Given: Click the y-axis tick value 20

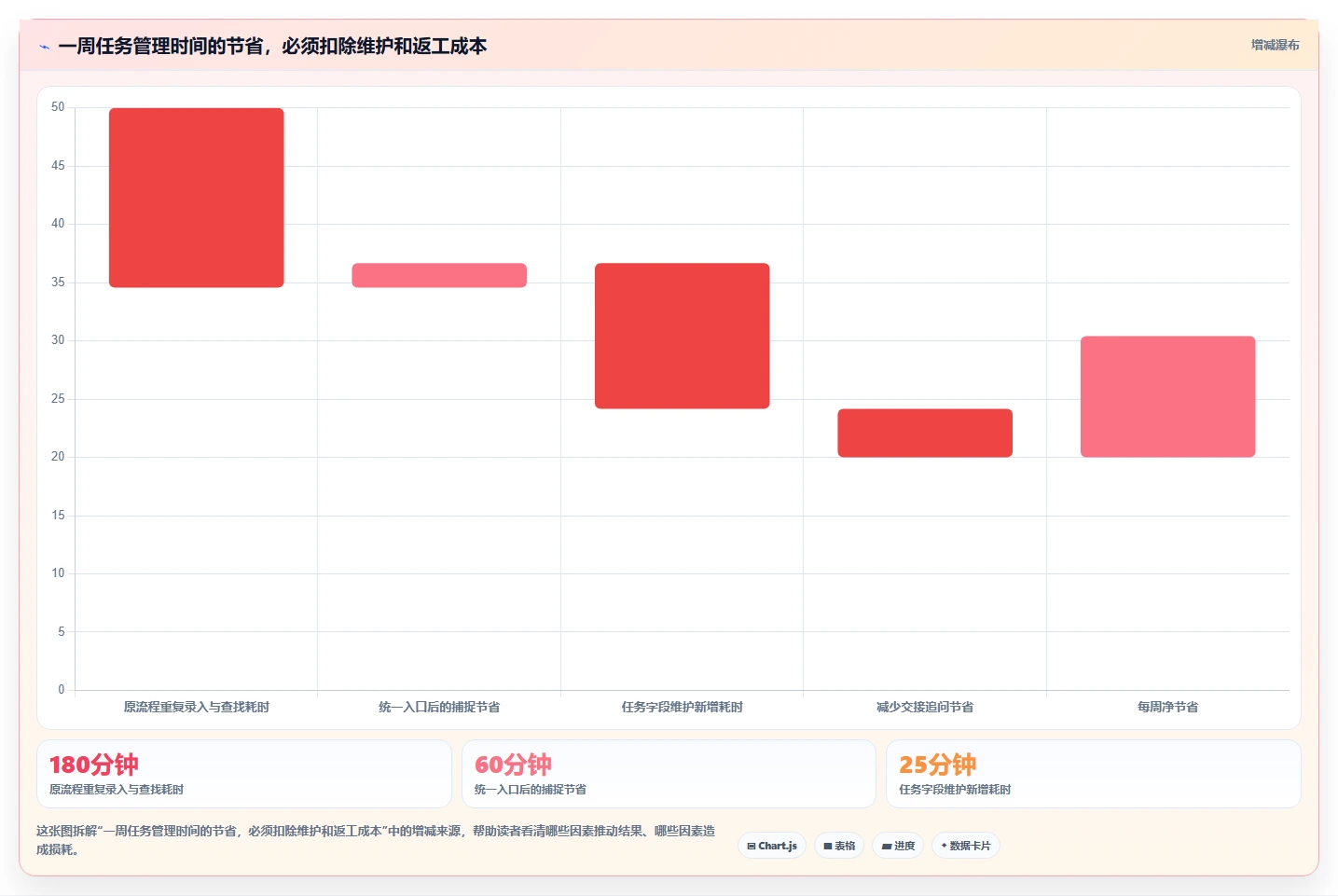Looking at the screenshot, I should point(58,457).
